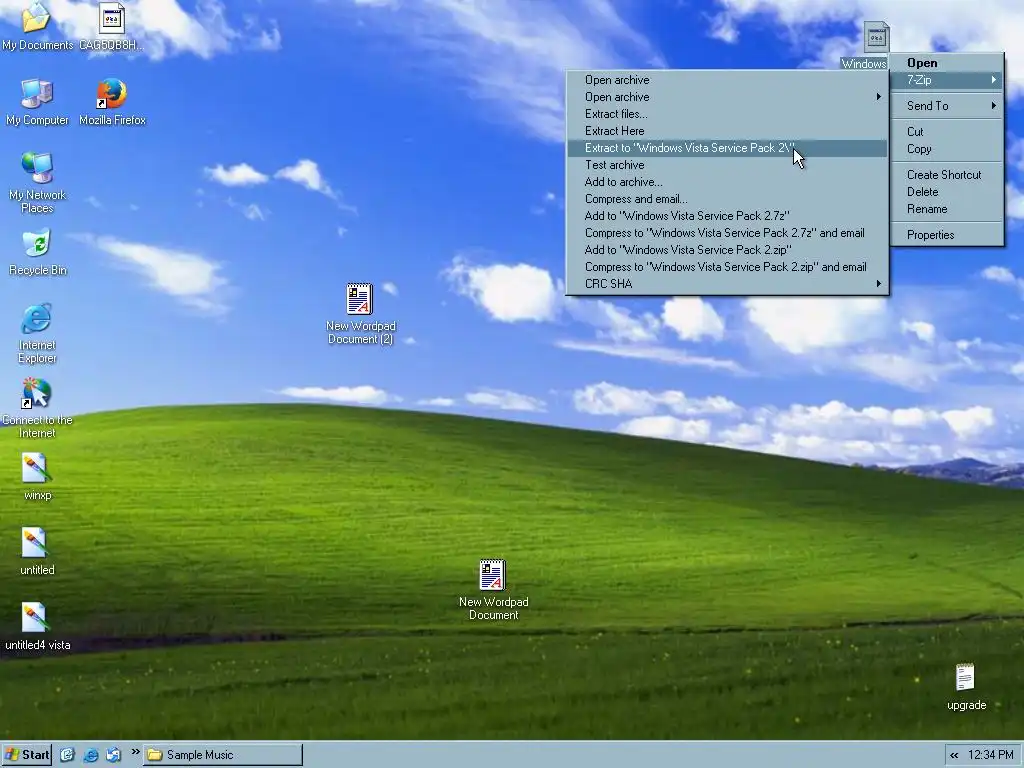1024x768 pixels.
Task: Compress to Service Pack 2.7z and email
Action: pyautogui.click(x=727, y=232)
